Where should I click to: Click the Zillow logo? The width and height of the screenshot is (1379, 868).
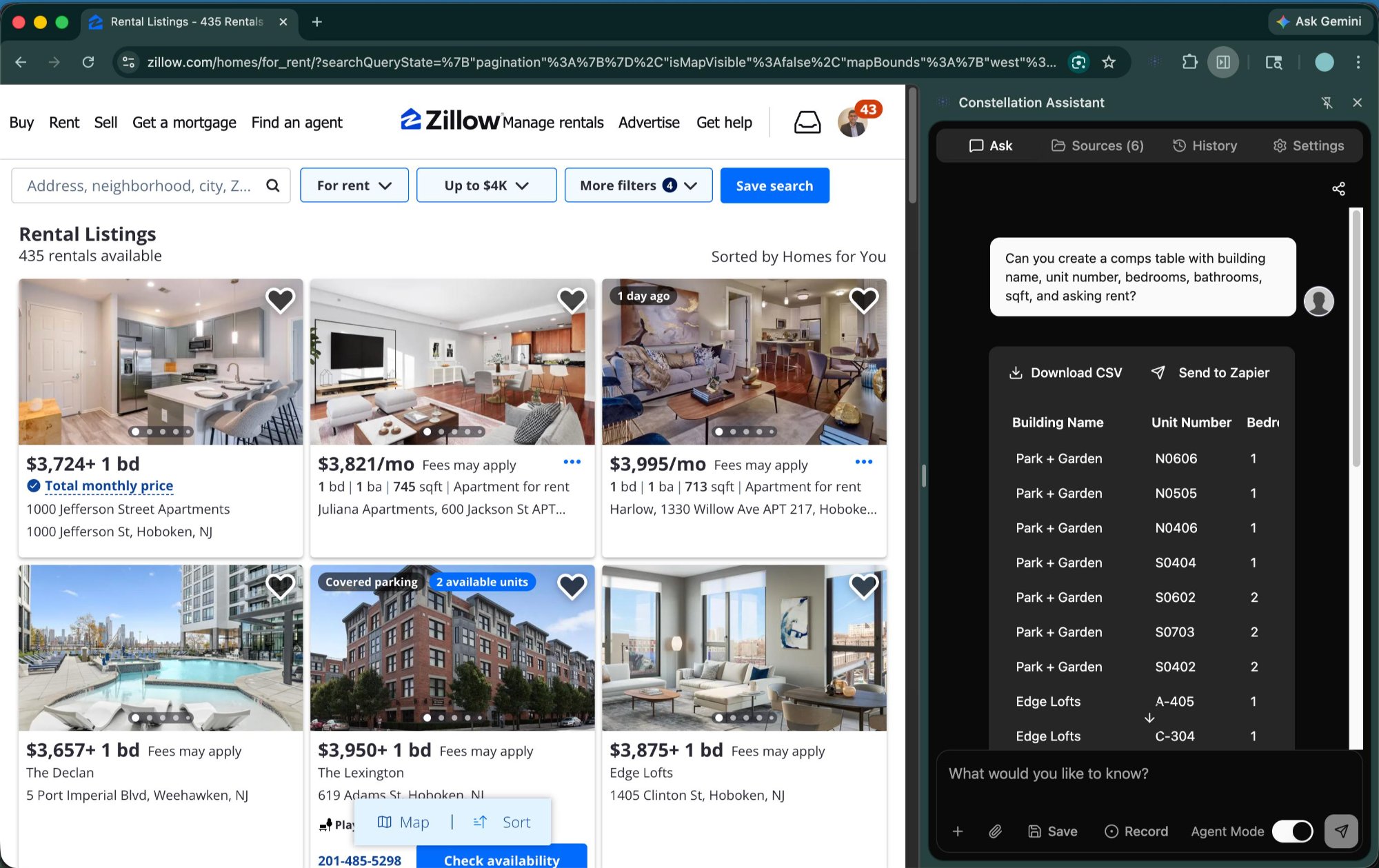click(x=451, y=121)
